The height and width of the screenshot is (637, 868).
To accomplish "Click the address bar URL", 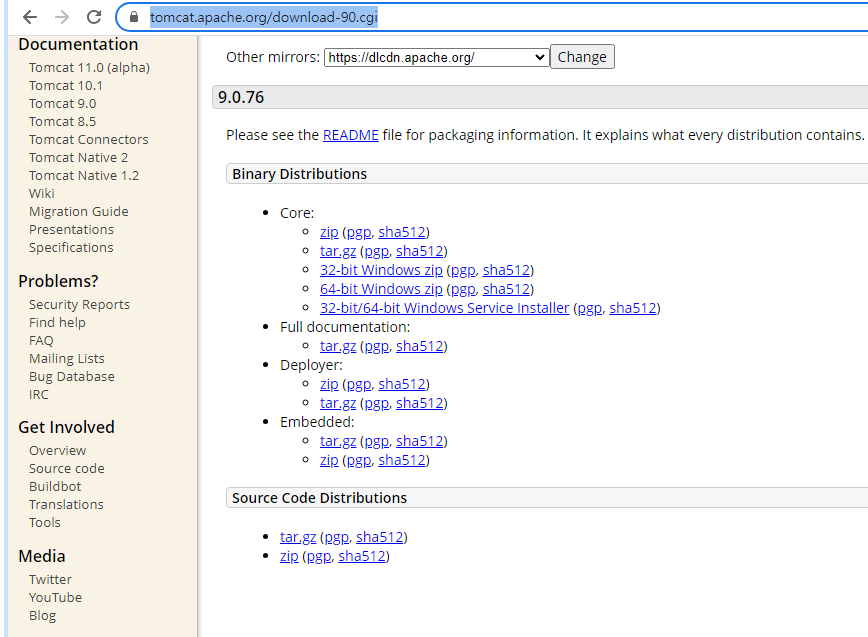I will pyautogui.click(x=264, y=17).
